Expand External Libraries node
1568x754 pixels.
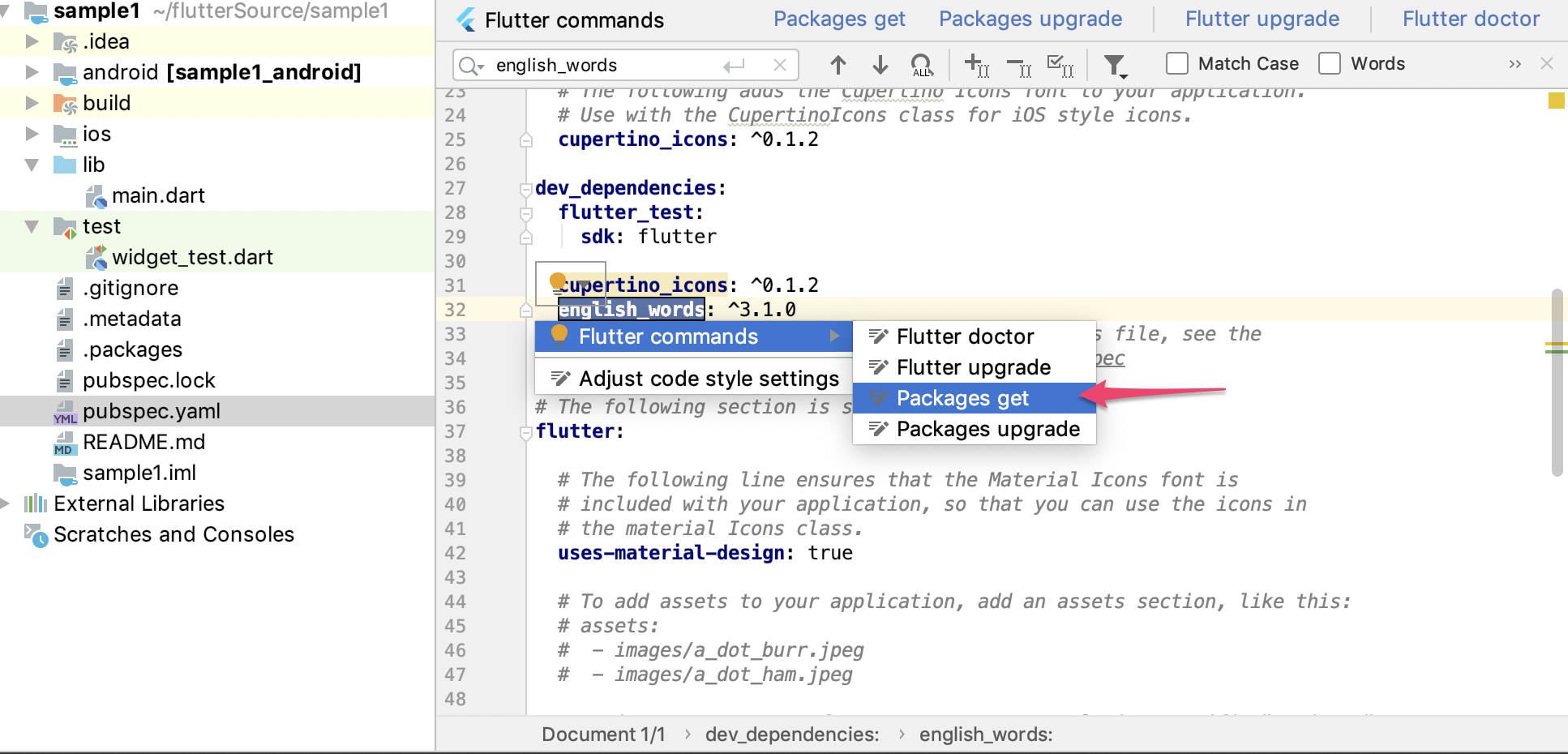tap(6, 503)
